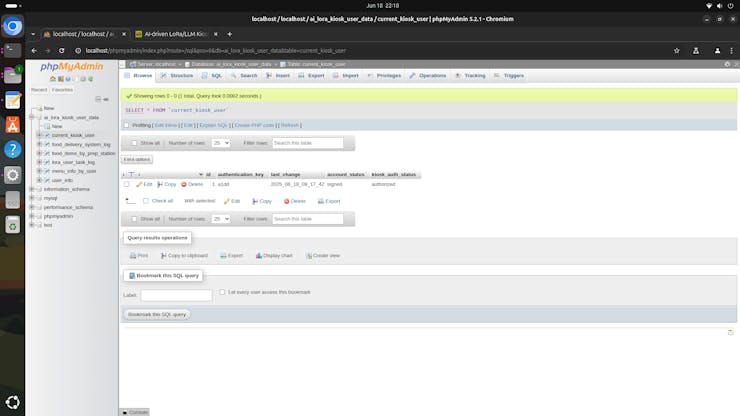Image resolution: width=740 pixels, height=416 pixels.
Task: Click With selected Copy action
Action: click(262, 201)
